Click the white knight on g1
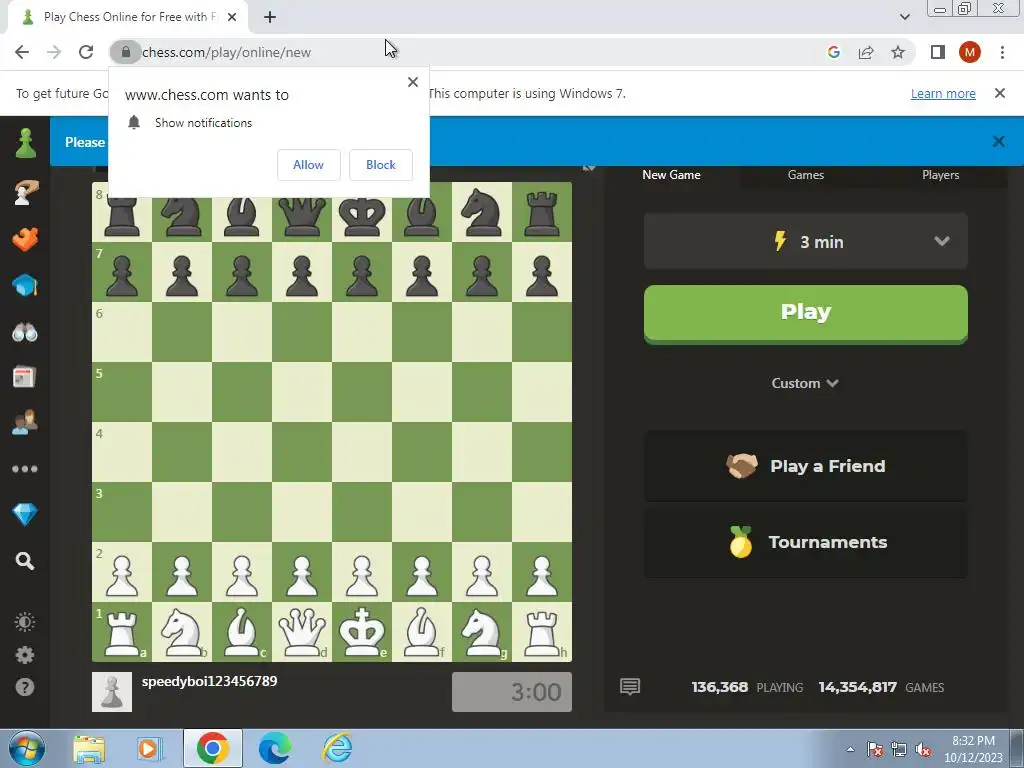Viewport: 1024px width, 768px height. [482, 632]
